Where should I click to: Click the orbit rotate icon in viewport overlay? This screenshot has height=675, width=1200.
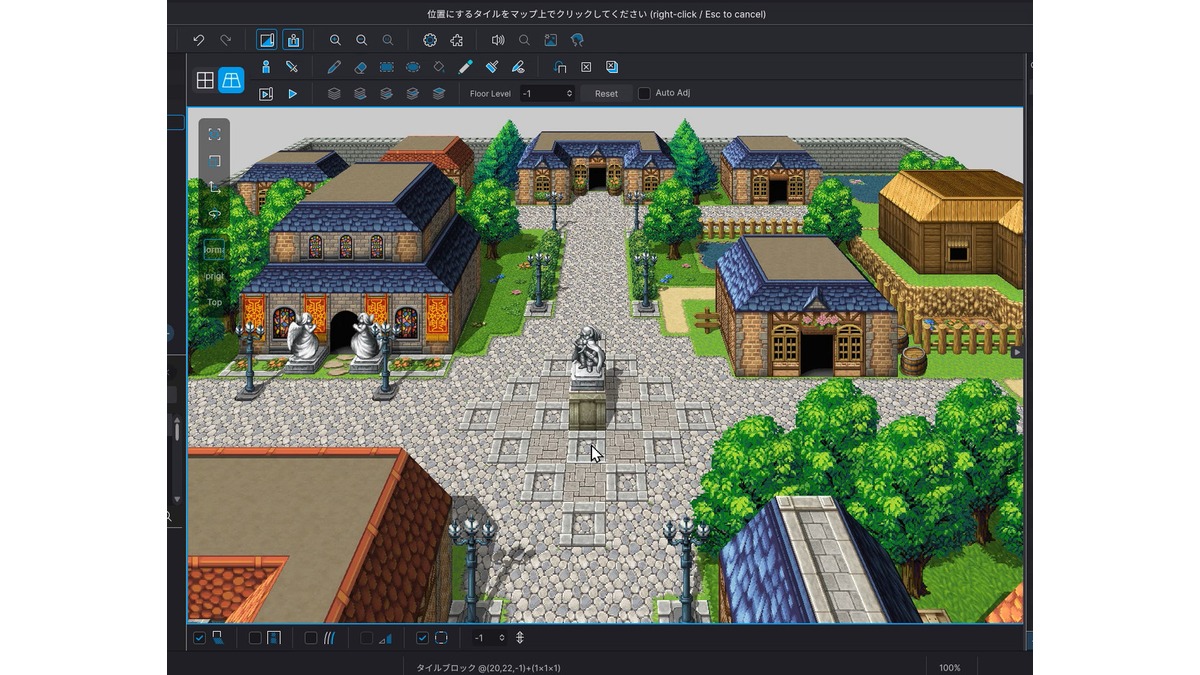tap(214, 214)
